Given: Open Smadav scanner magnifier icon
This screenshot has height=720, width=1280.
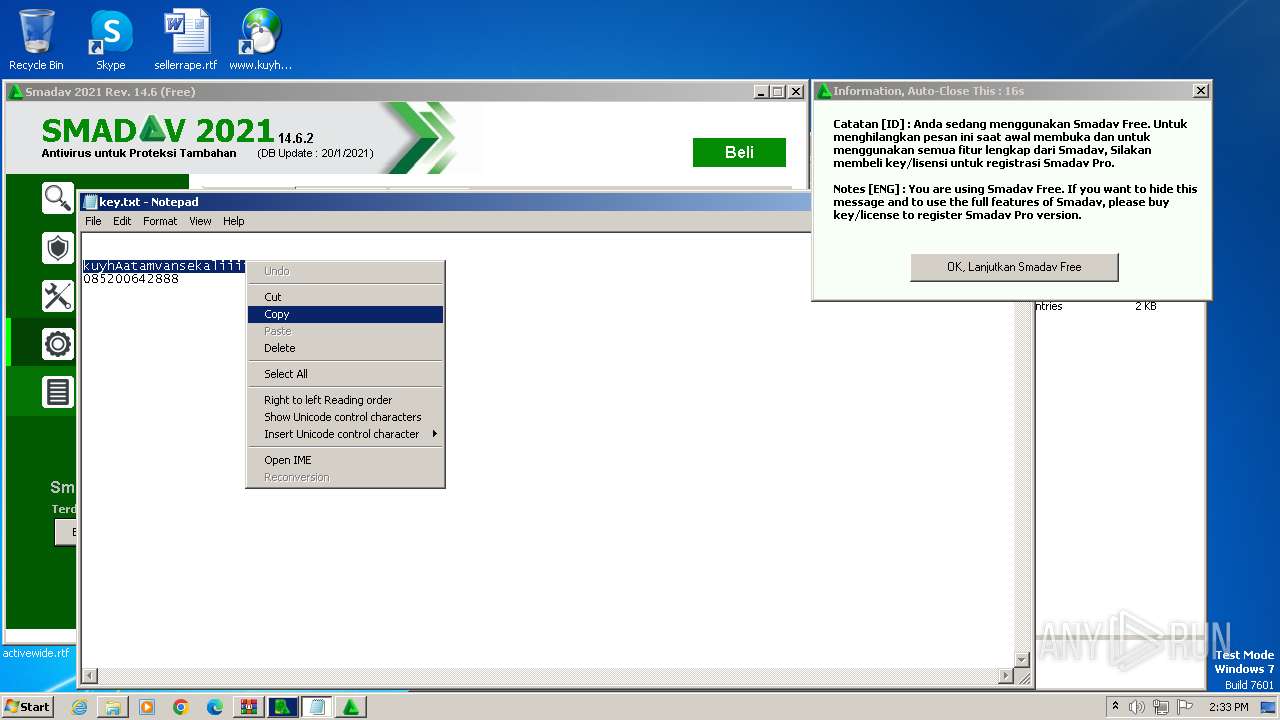Looking at the screenshot, I should (x=58, y=198).
